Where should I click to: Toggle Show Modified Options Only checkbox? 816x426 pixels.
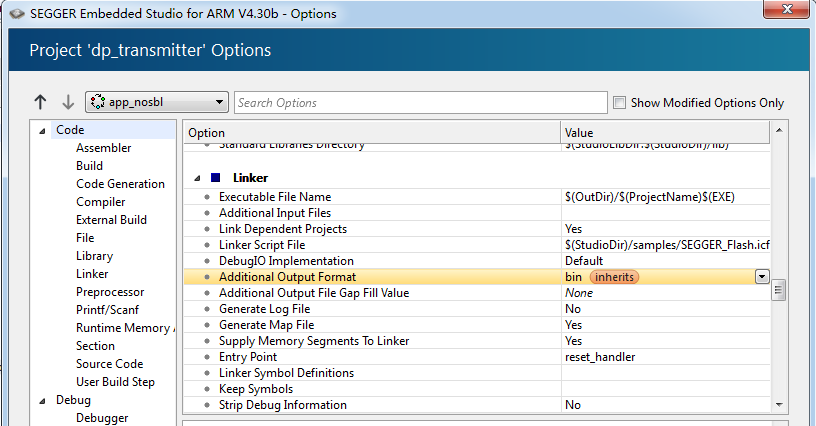619,102
